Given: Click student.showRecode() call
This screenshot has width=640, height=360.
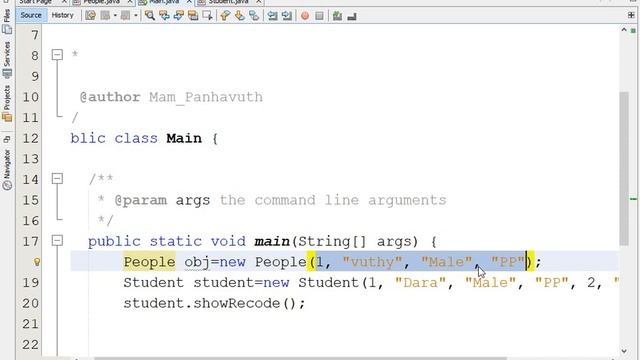Looking at the screenshot, I should [214, 304].
